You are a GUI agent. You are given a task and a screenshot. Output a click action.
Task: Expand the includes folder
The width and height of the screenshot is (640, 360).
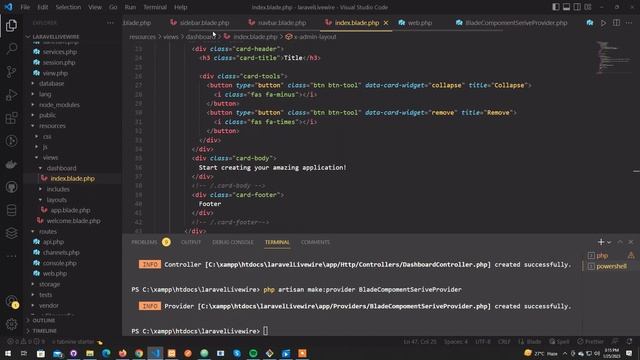58,189
